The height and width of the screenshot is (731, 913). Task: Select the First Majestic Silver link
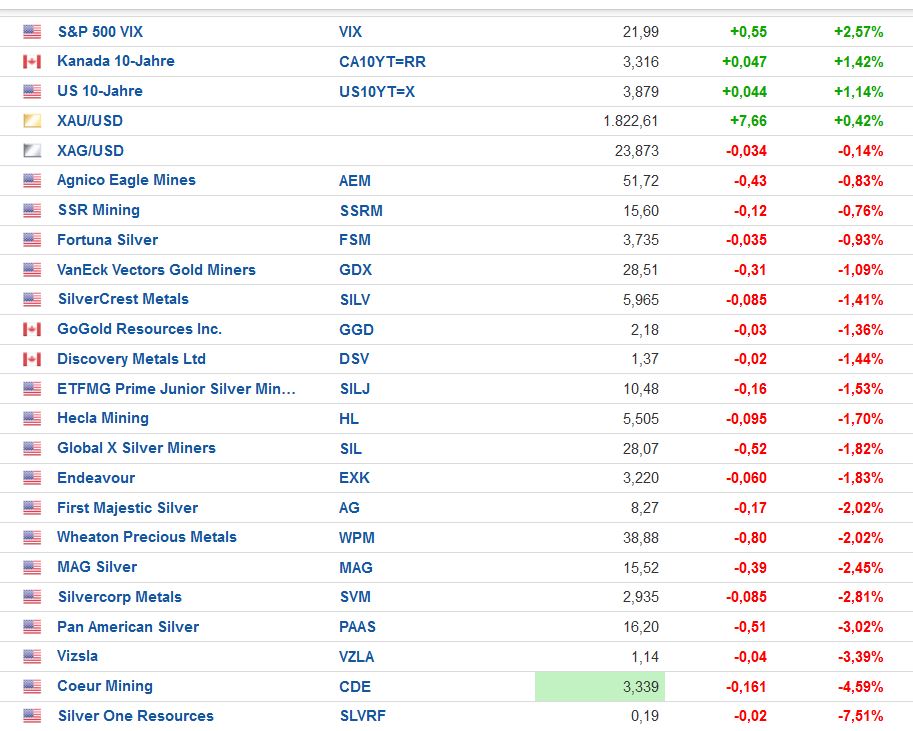(127, 508)
